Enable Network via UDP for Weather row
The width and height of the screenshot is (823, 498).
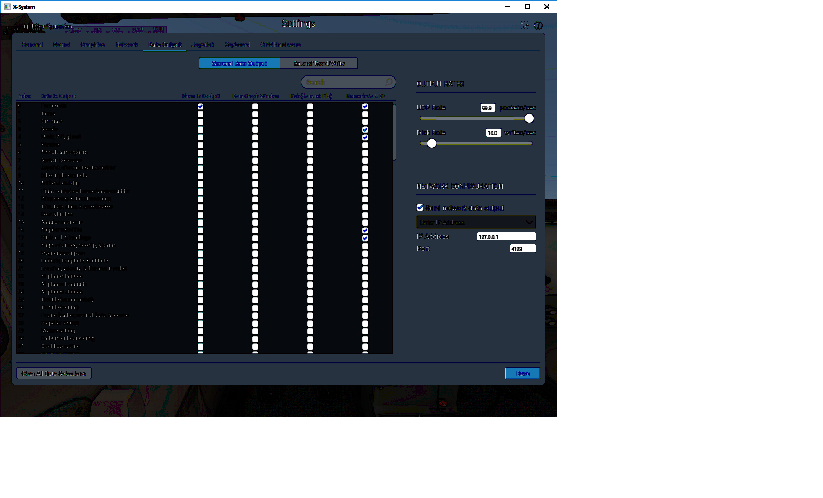365,145
